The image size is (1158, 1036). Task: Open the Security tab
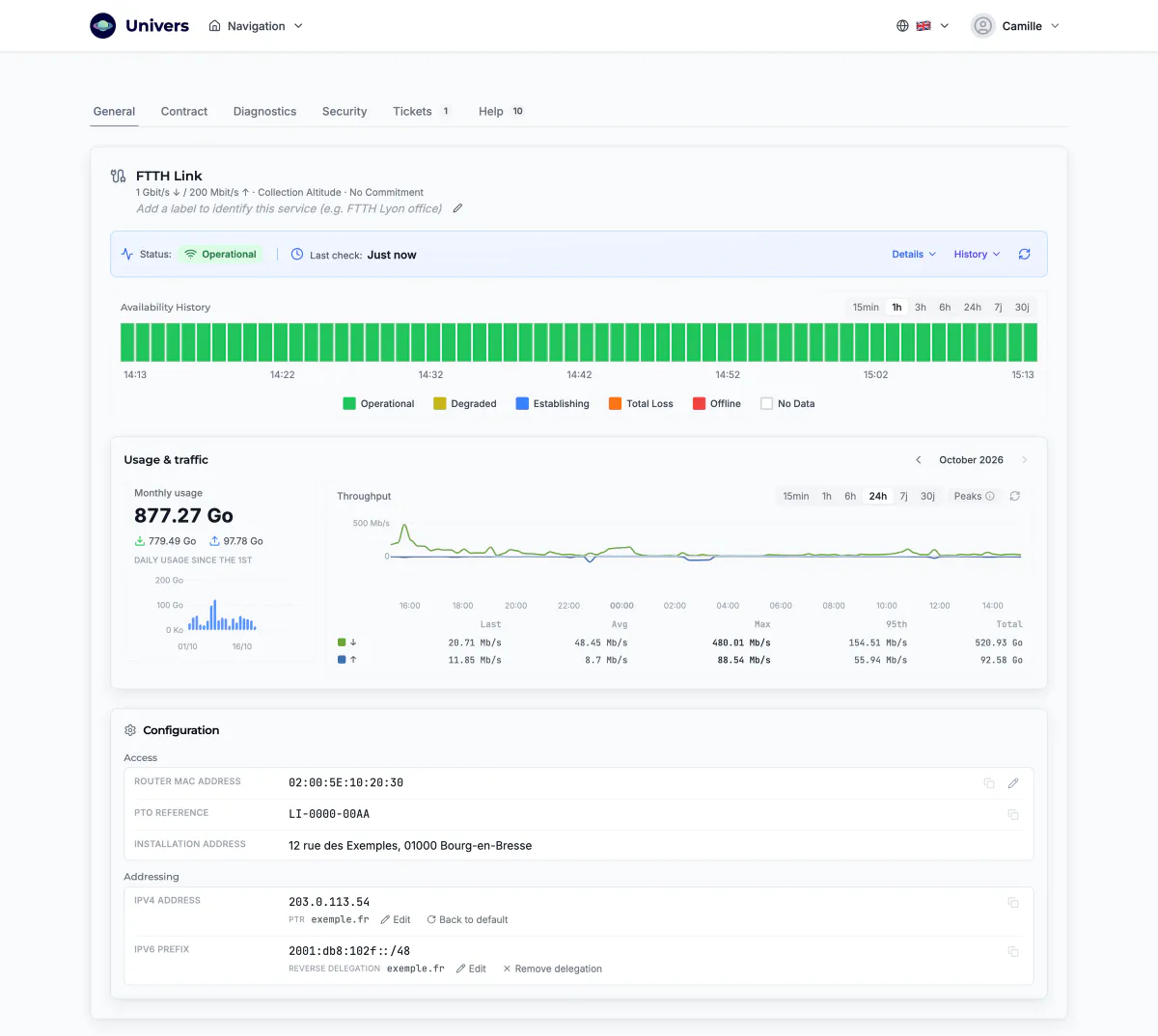[345, 111]
